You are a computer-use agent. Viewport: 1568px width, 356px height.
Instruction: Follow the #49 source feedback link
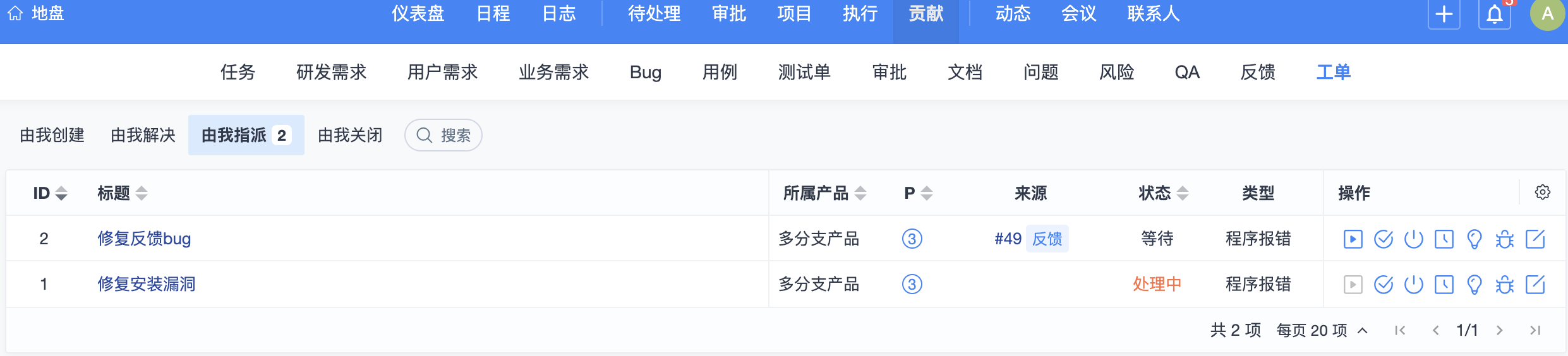click(x=1008, y=239)
